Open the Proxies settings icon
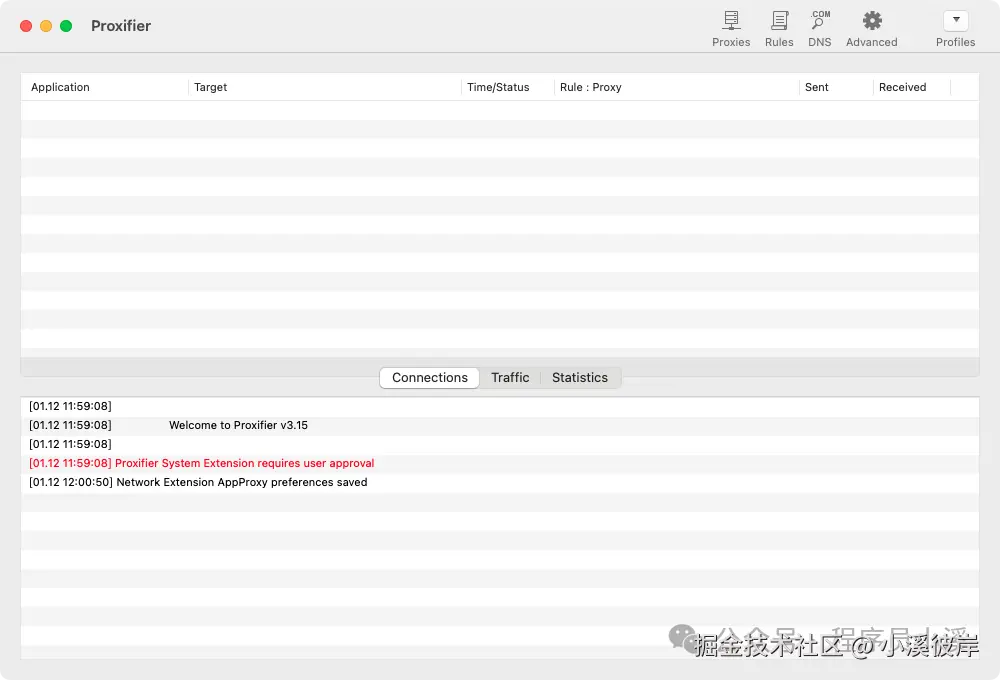This screenshot has height=680, width=1000. (731, 21)
